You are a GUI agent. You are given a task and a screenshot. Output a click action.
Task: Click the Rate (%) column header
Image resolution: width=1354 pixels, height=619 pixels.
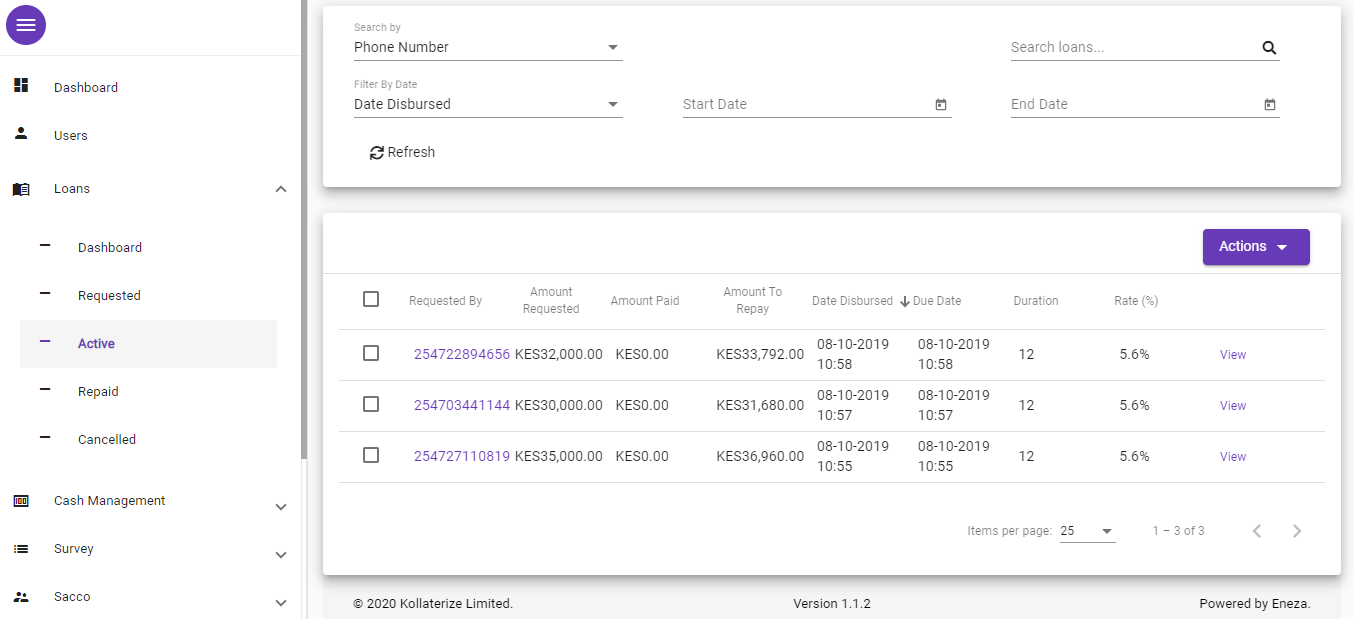point(1136,301)
